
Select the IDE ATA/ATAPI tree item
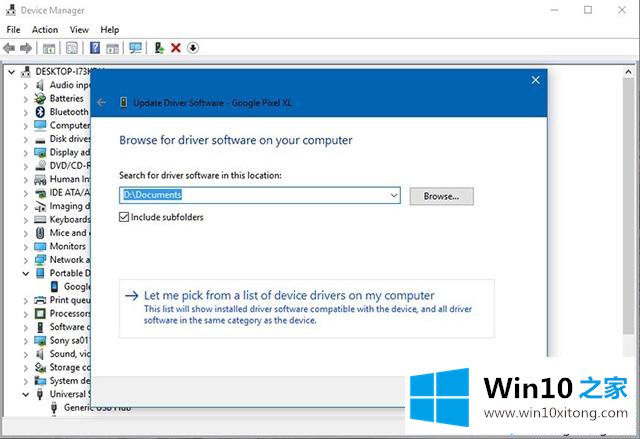pos(70,193)
